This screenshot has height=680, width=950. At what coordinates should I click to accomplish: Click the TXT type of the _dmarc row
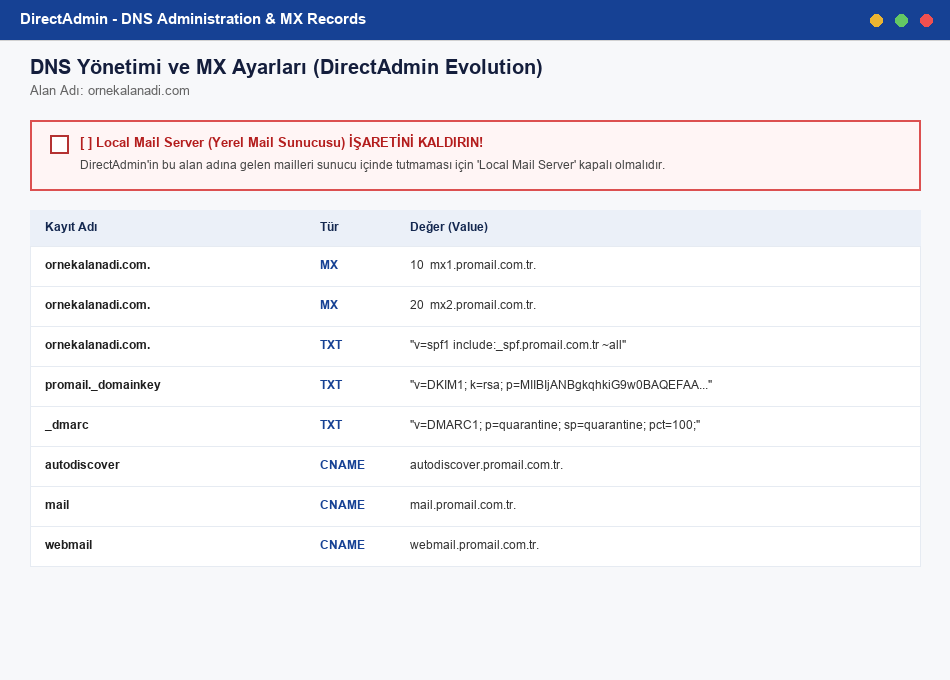point(331,425)
